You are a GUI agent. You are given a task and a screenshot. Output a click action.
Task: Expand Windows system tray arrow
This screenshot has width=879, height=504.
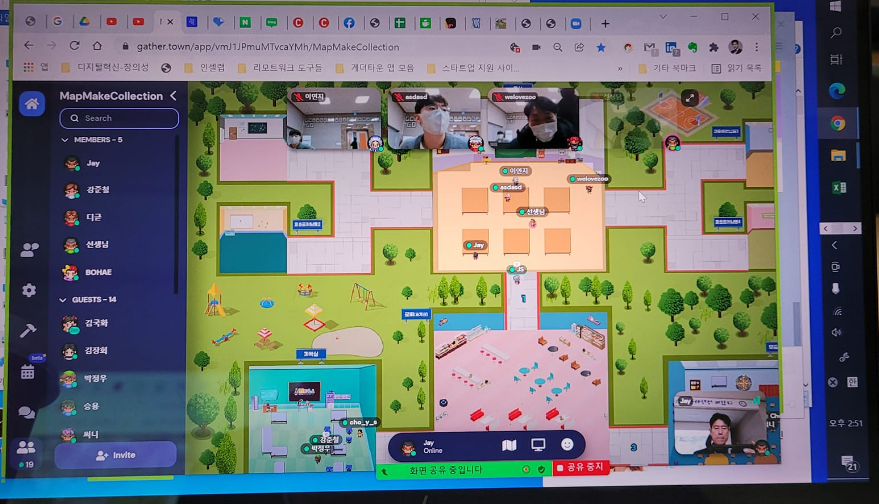pyautogui.click(x=835, y=245)
